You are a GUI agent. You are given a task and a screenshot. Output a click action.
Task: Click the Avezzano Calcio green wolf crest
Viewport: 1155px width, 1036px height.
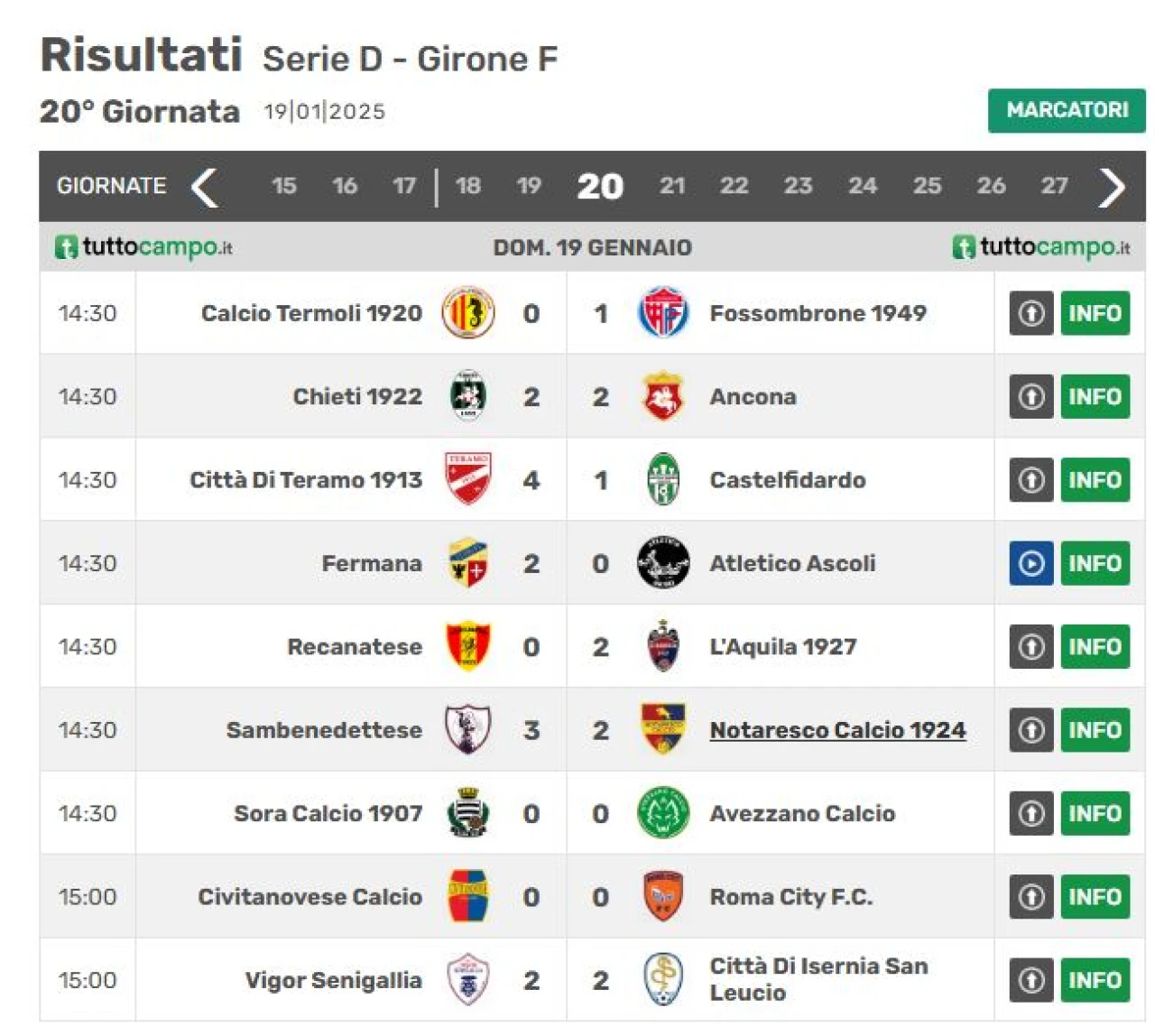pyautogui.click(x=663, y=813)
